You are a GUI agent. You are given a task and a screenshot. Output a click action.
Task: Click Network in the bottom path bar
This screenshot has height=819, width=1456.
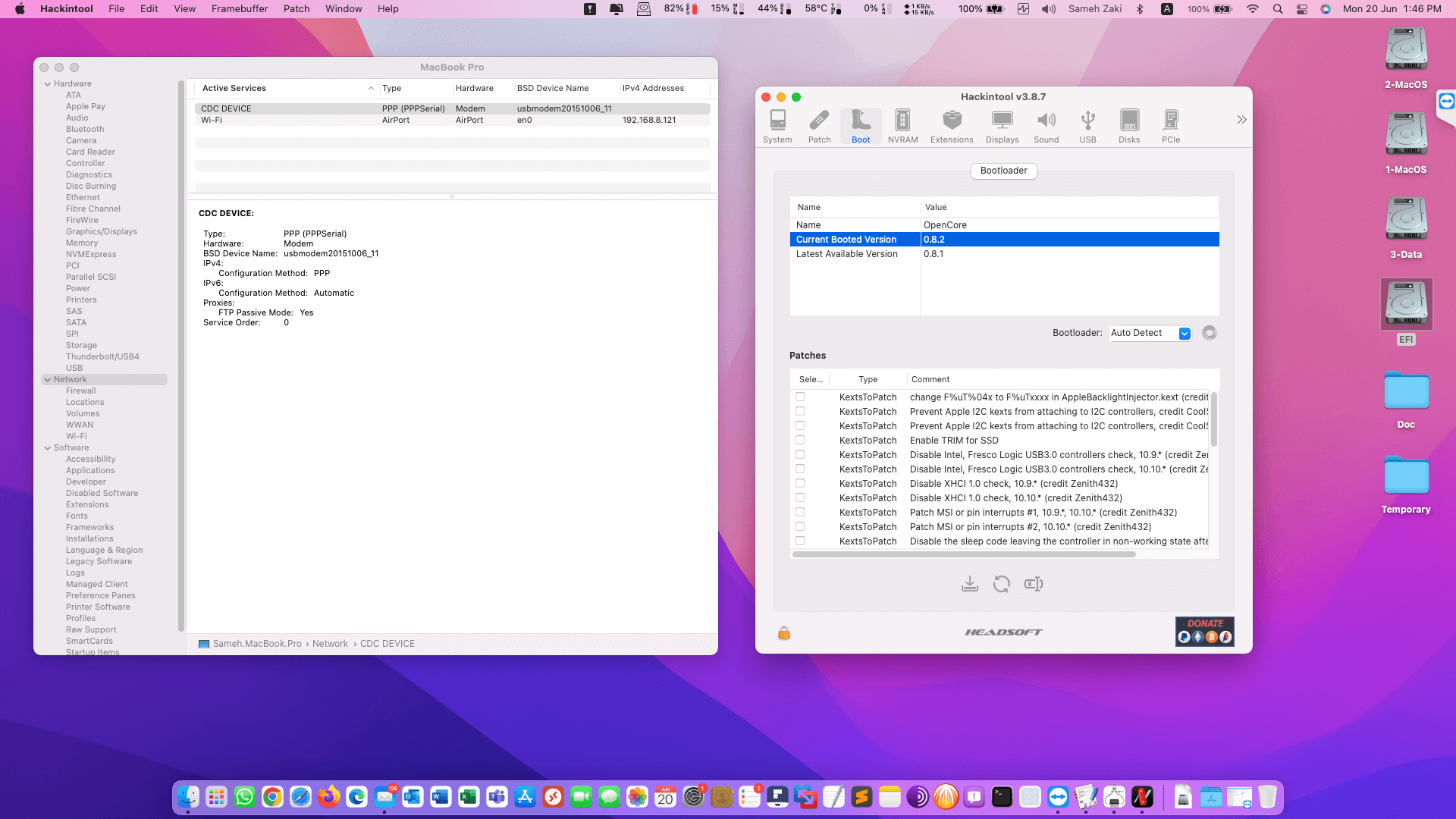click(330, 644)
